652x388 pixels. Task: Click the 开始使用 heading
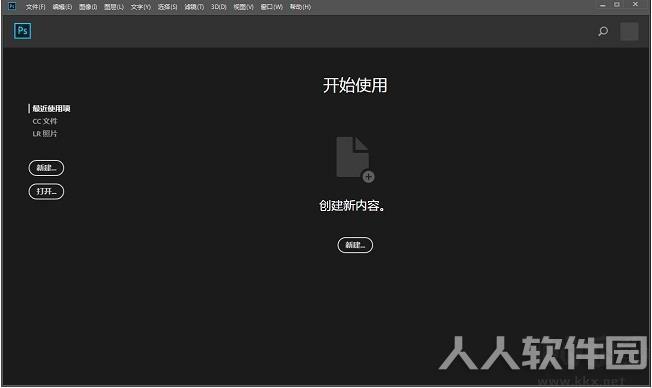pos(355,85)
